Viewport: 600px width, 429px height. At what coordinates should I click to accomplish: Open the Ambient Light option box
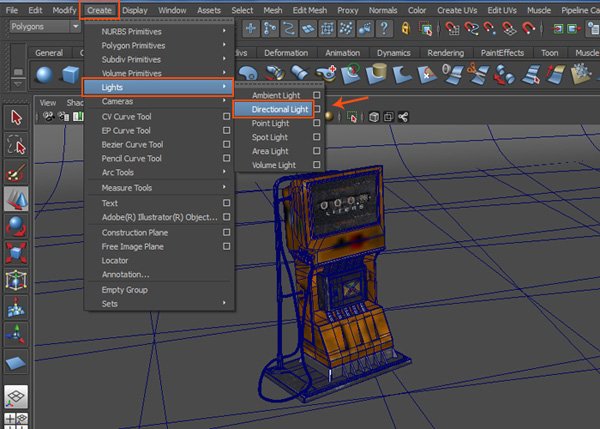click(316, 95)
